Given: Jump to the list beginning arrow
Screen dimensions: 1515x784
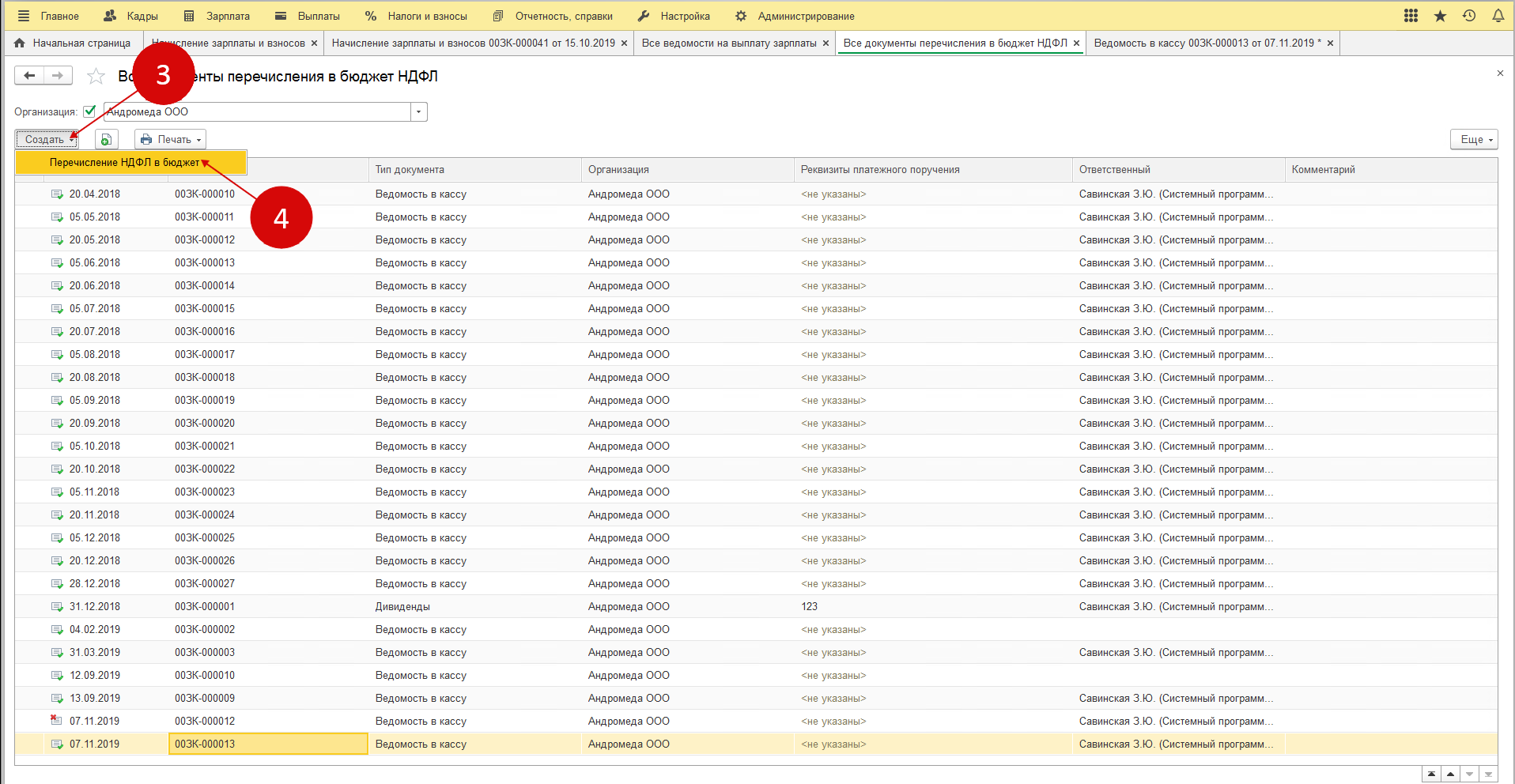Looking at the screenshot, I should coord(1431,775).
